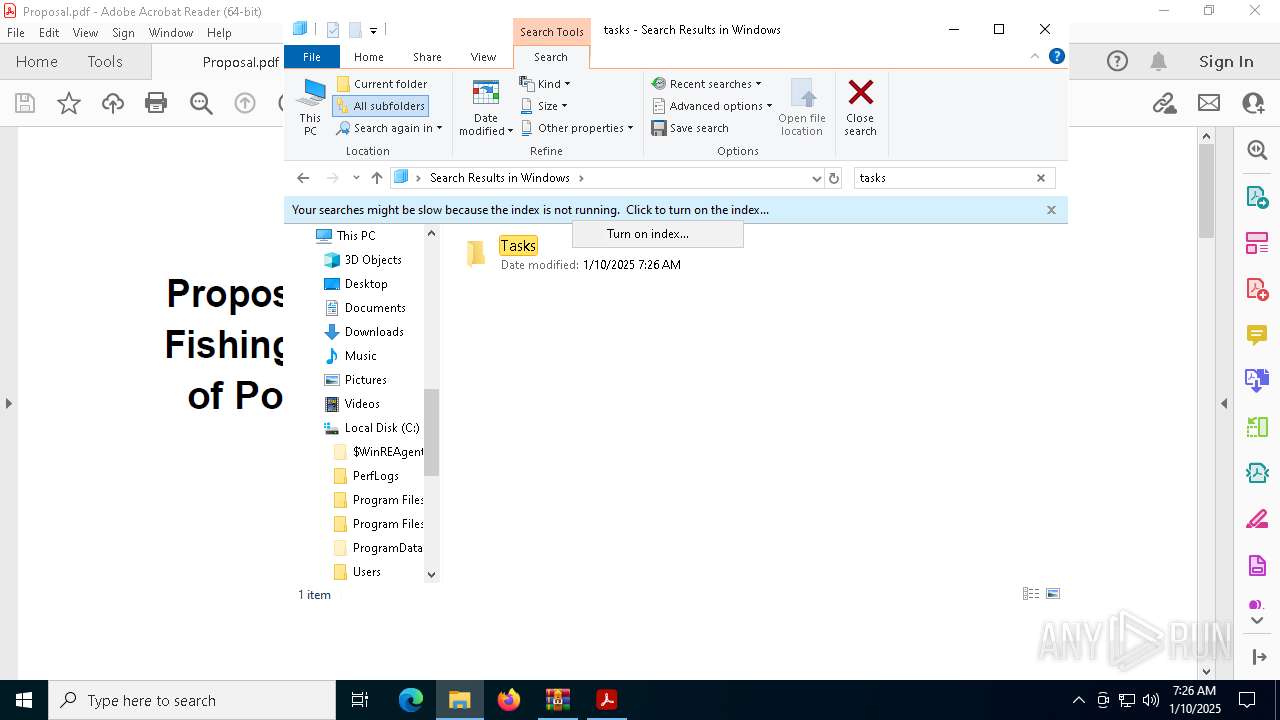Click Close search red X
This screenshot has width=1280, height=720.
coord(860,107)
